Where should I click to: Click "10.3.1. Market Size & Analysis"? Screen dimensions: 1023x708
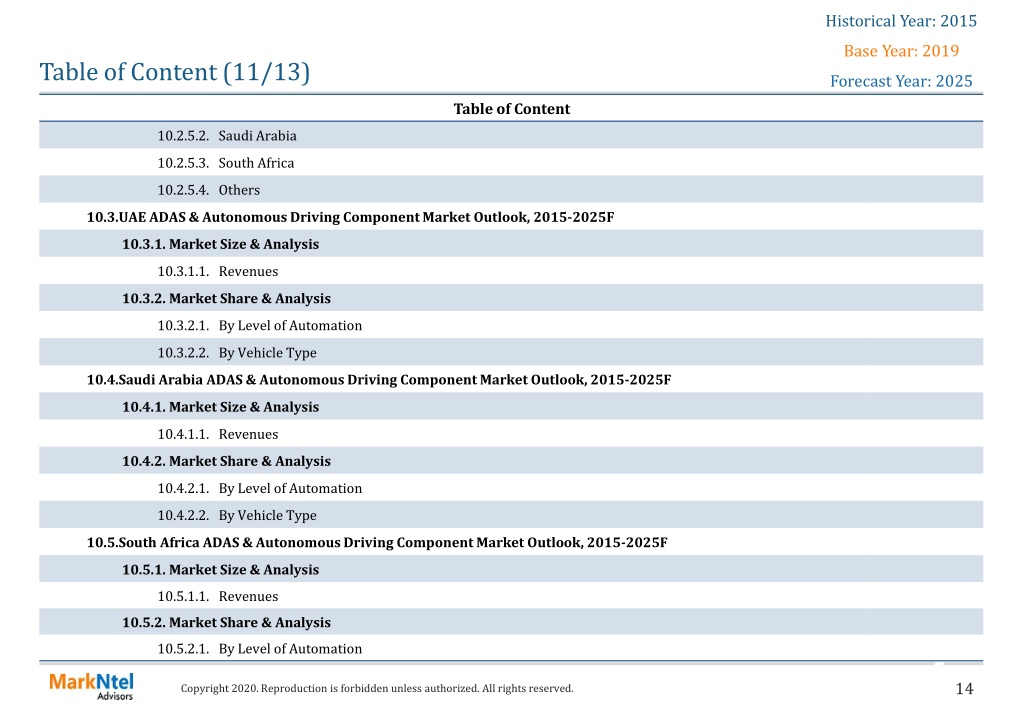221,244
